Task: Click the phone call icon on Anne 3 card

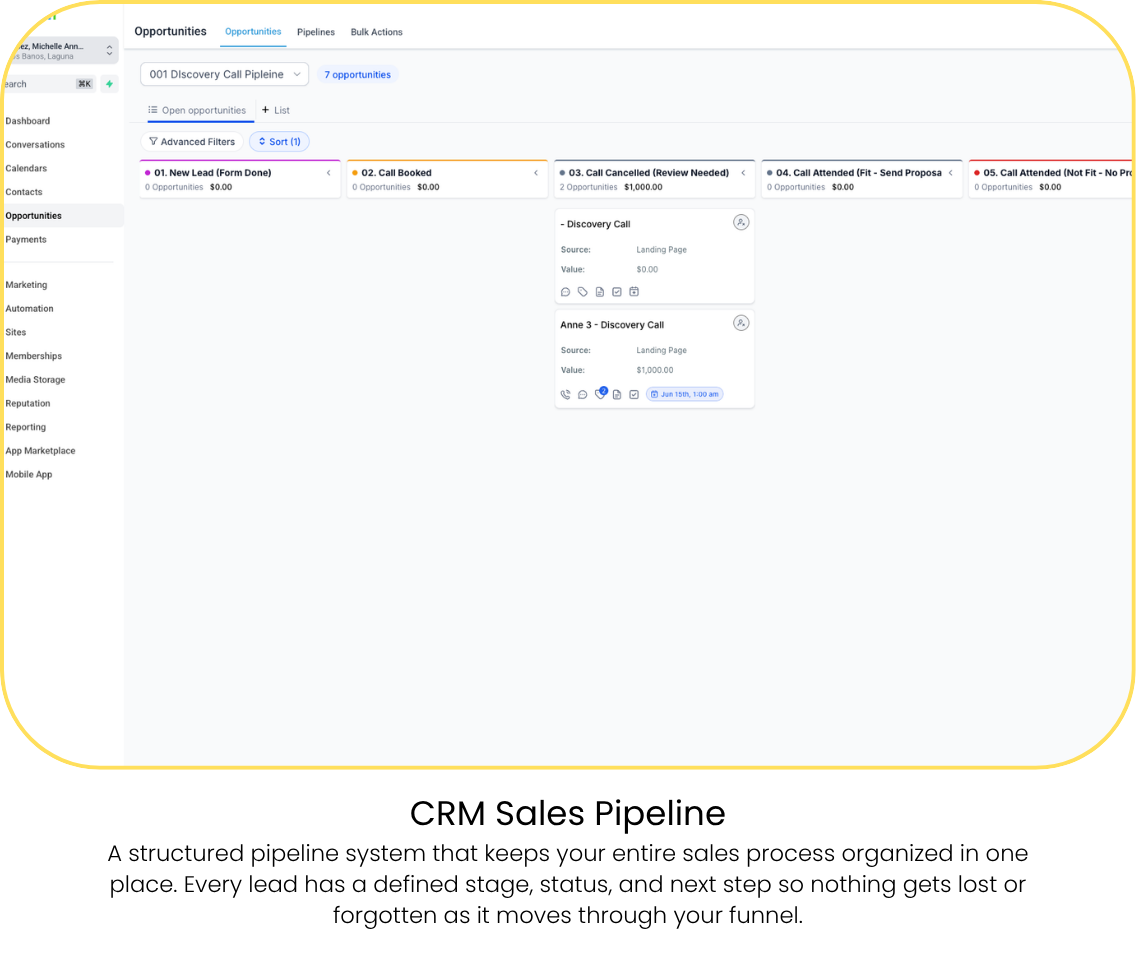Action: pos(566,394)
